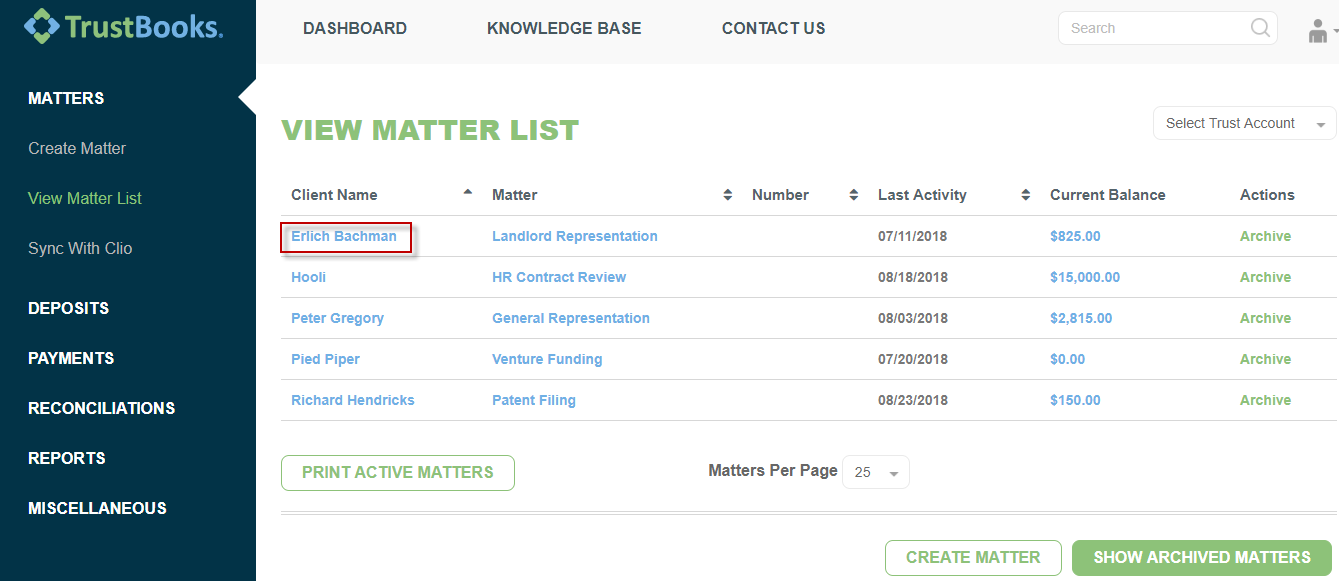
Task: Open Sync With Clio
Action: pyautogui.click(x=80, y=248)
